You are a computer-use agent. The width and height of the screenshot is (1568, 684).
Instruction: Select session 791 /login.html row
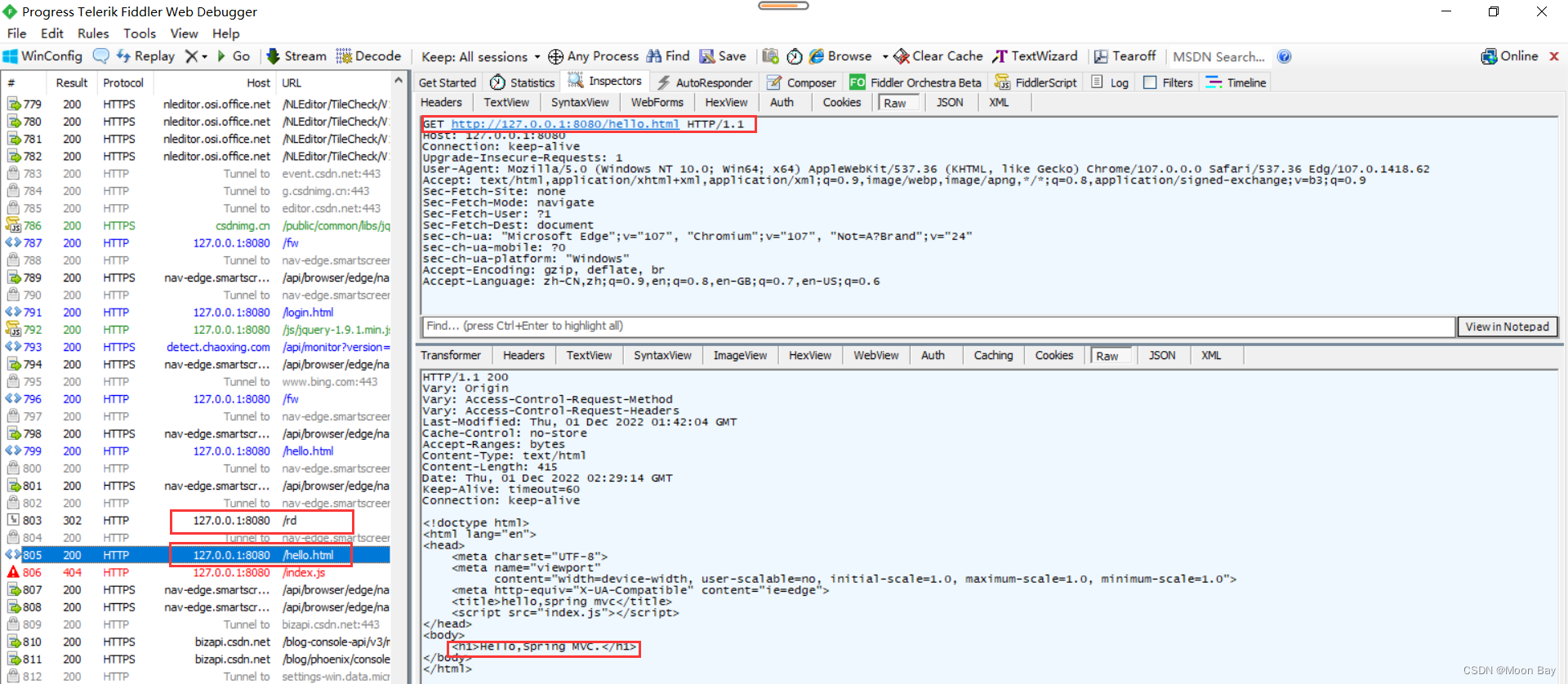click(196, 312)
